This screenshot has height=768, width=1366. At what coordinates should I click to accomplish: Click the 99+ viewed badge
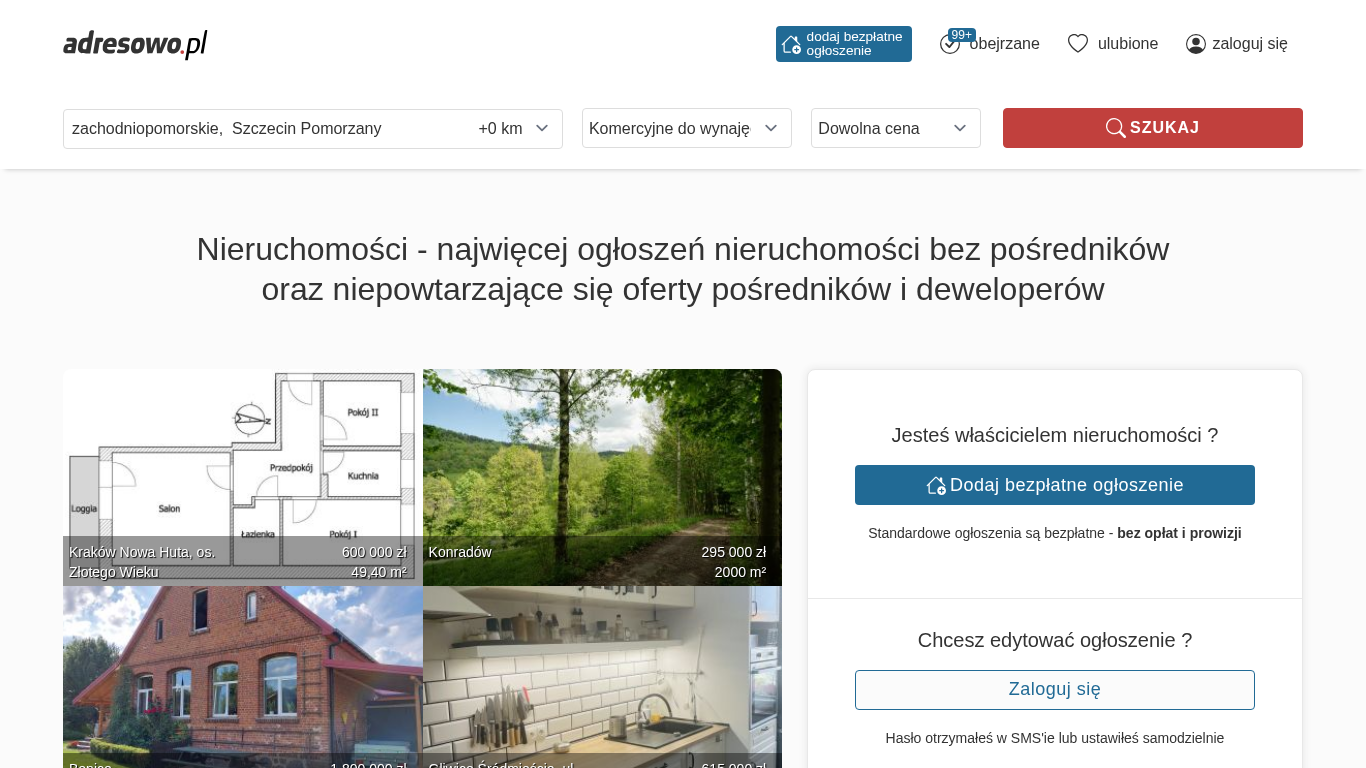962,35
